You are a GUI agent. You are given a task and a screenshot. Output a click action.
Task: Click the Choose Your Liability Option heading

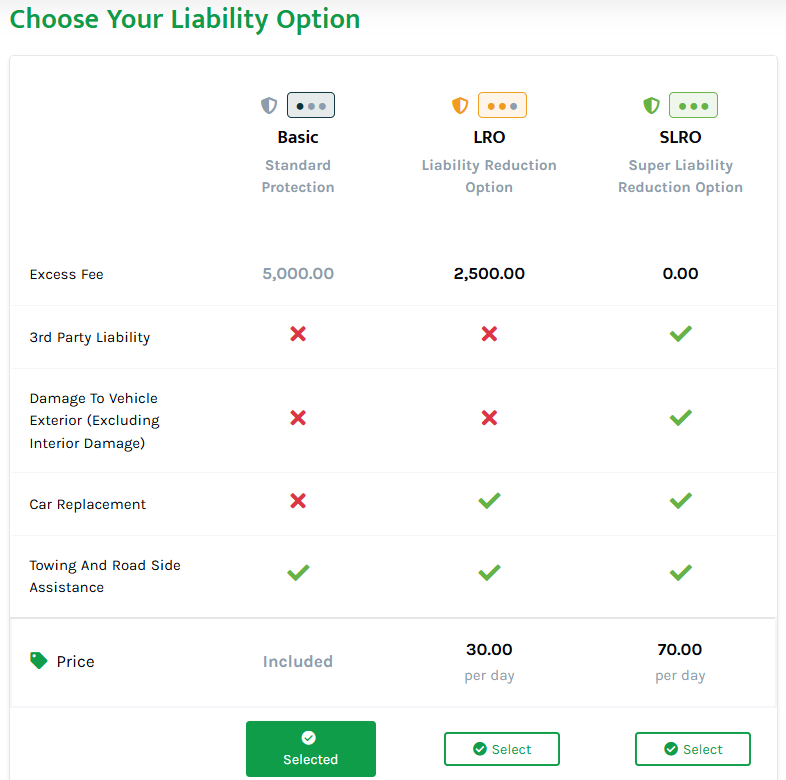tap(185, 19)
